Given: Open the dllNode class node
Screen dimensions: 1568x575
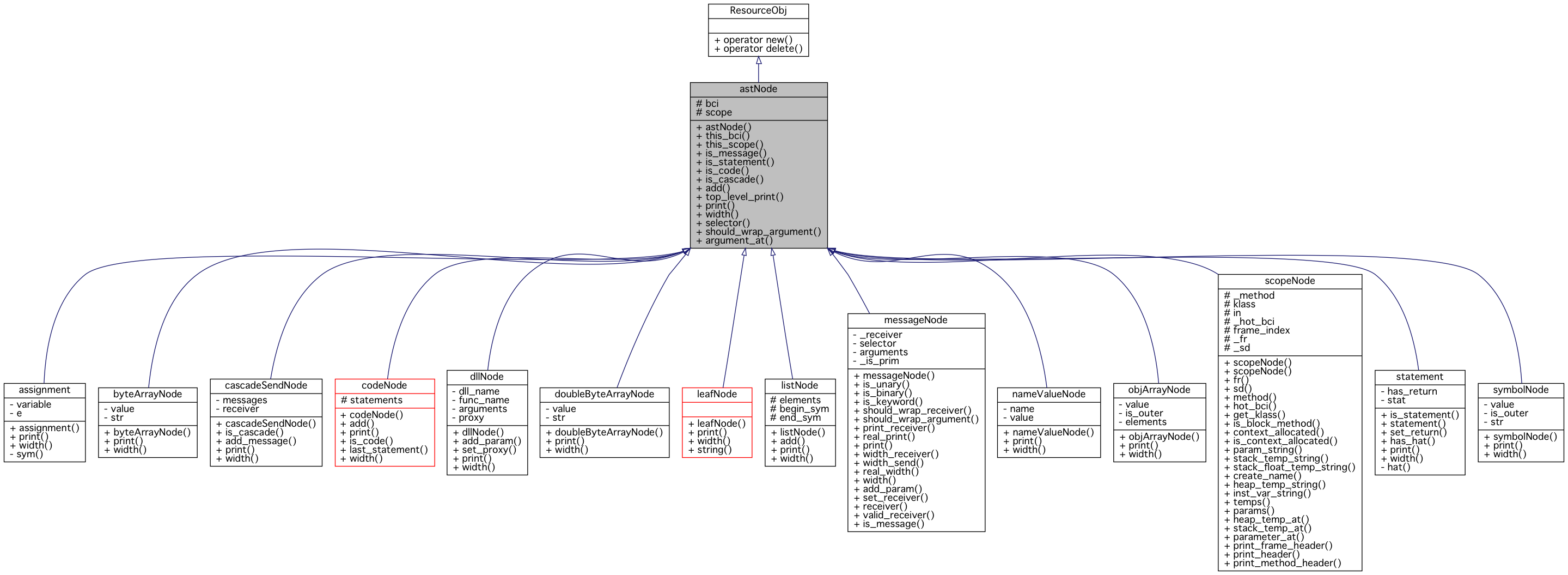Looking at the screenshot, I should coord(486,377).
